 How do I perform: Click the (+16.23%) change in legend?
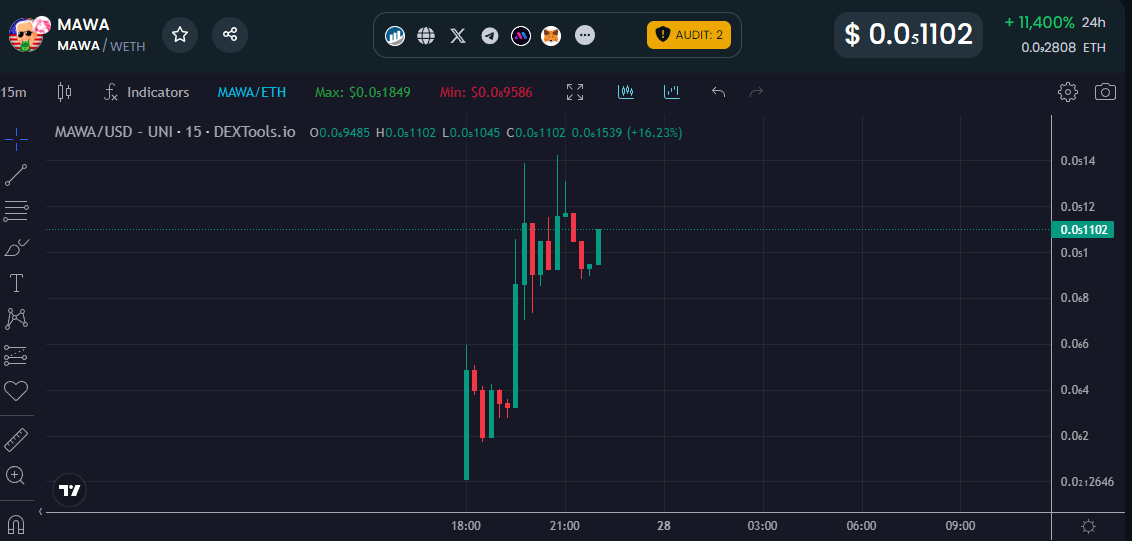(x=654, y=133)
